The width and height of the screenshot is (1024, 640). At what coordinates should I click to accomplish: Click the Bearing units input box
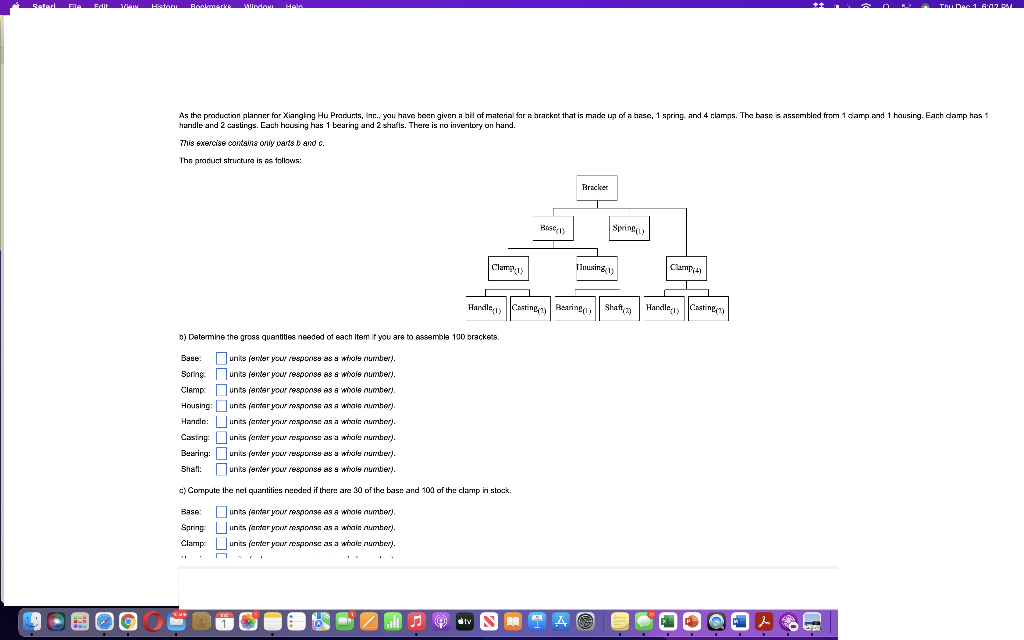tap(221, 453)
